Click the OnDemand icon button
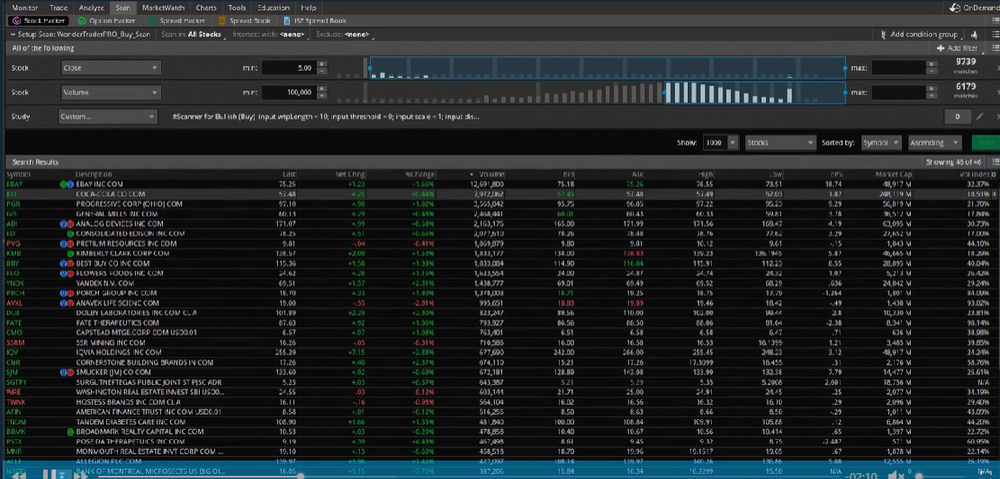This screenshot has width=1000, height=479. [x=955, y=8]
